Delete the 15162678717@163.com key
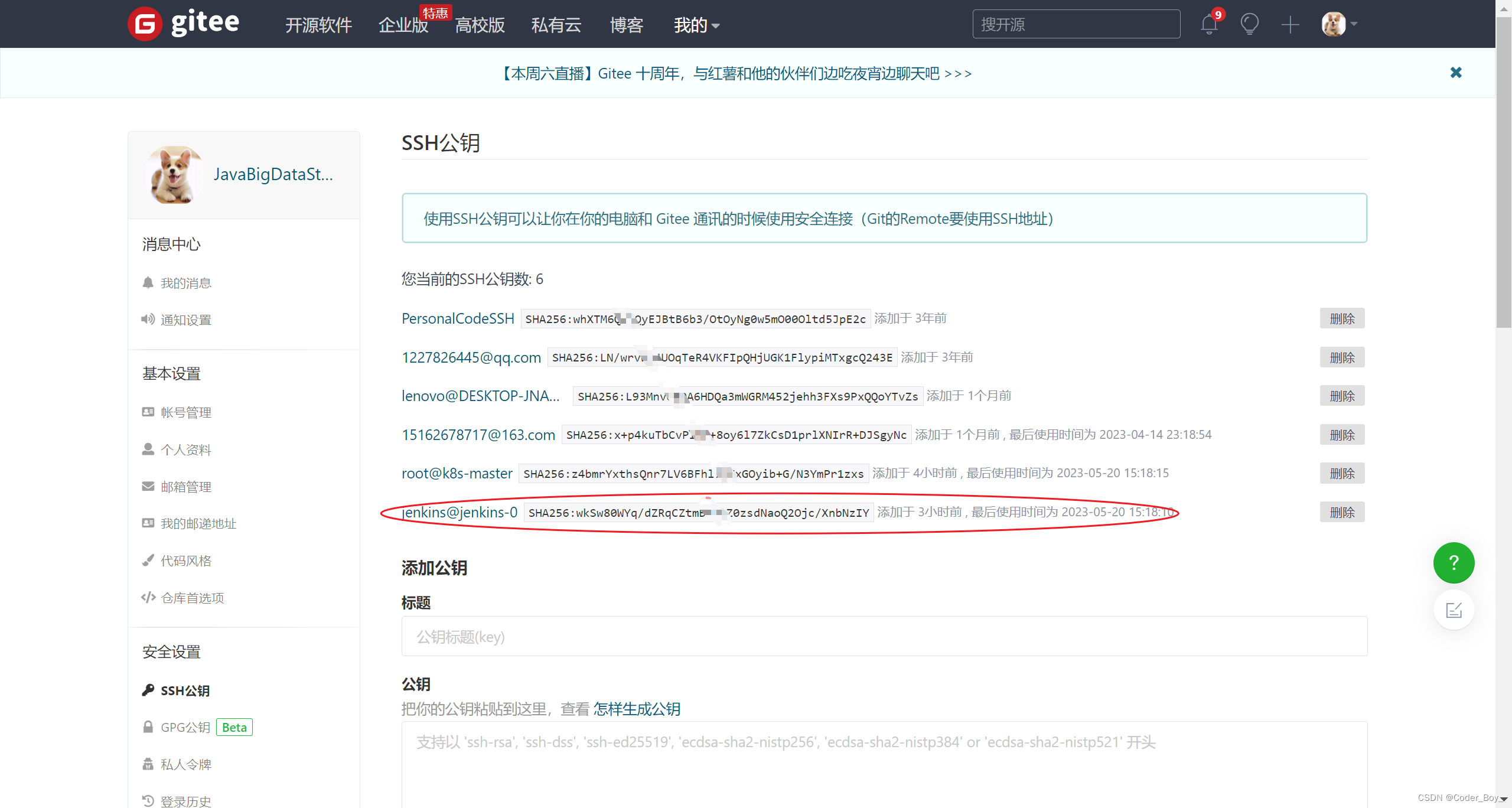 pos(1342,435)
